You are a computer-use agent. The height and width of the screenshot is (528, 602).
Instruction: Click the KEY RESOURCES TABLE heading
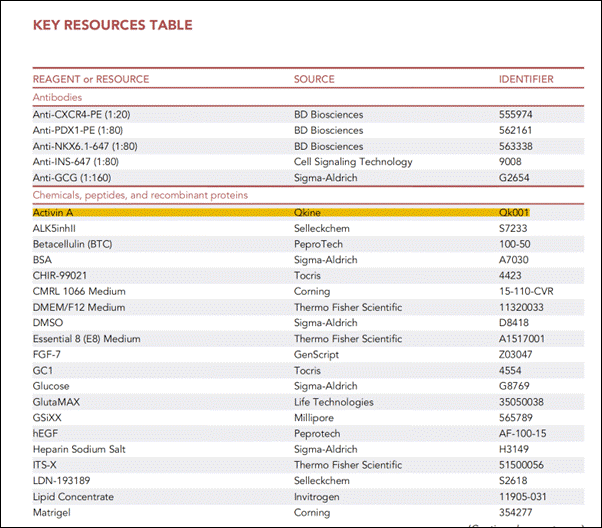click(x=112, y=25)
